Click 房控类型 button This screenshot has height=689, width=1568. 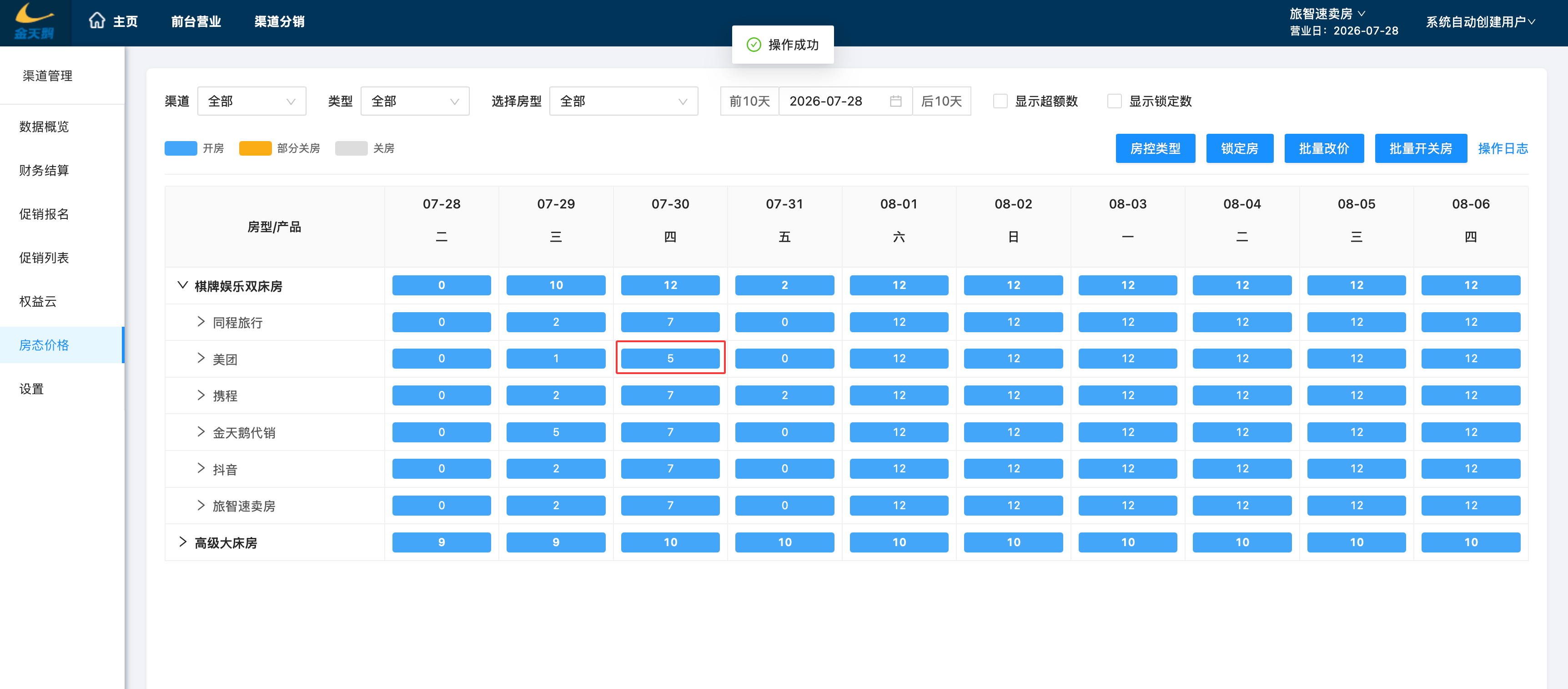click(1155, 149)
